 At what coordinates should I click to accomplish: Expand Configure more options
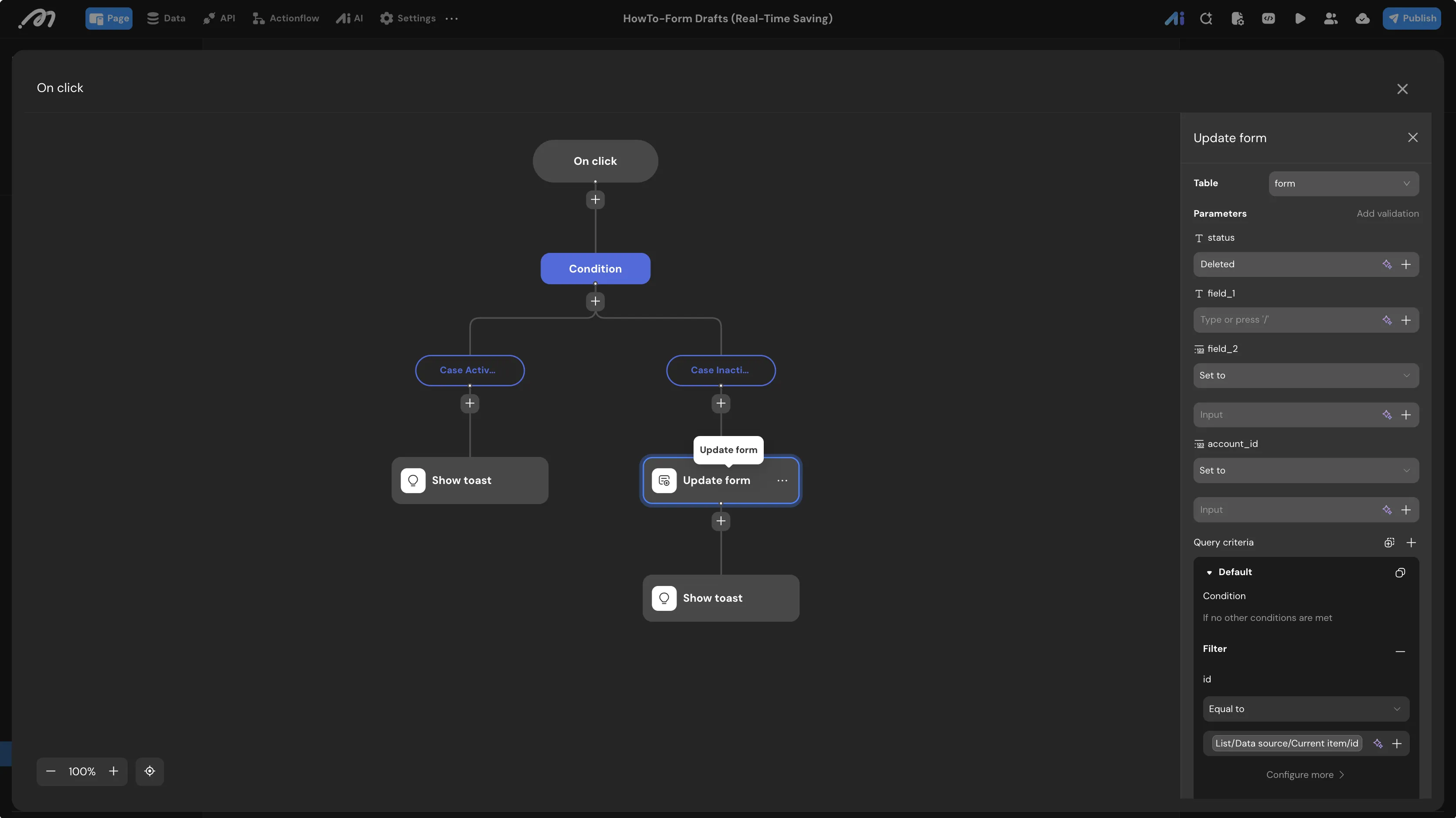[x=1305, y=775]
